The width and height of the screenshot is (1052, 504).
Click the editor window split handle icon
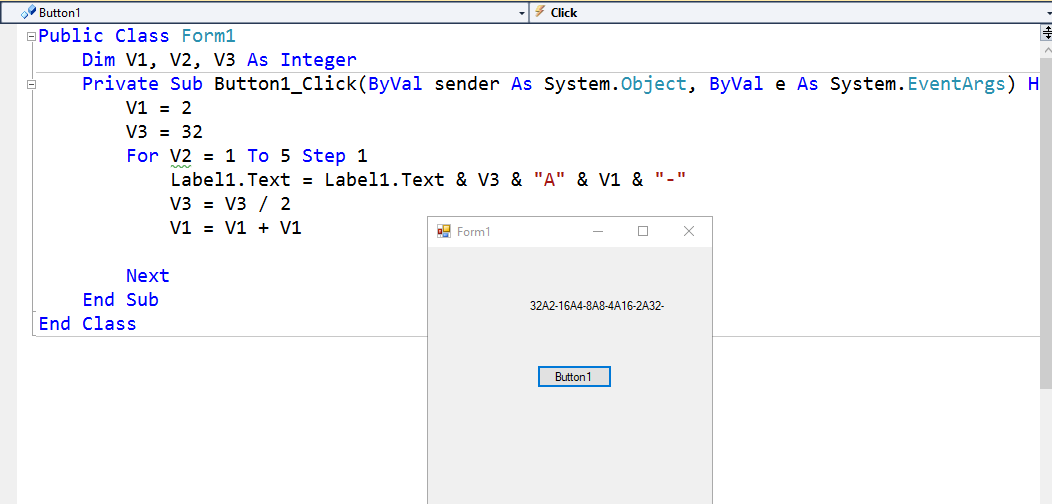[x=1045, y=30]
